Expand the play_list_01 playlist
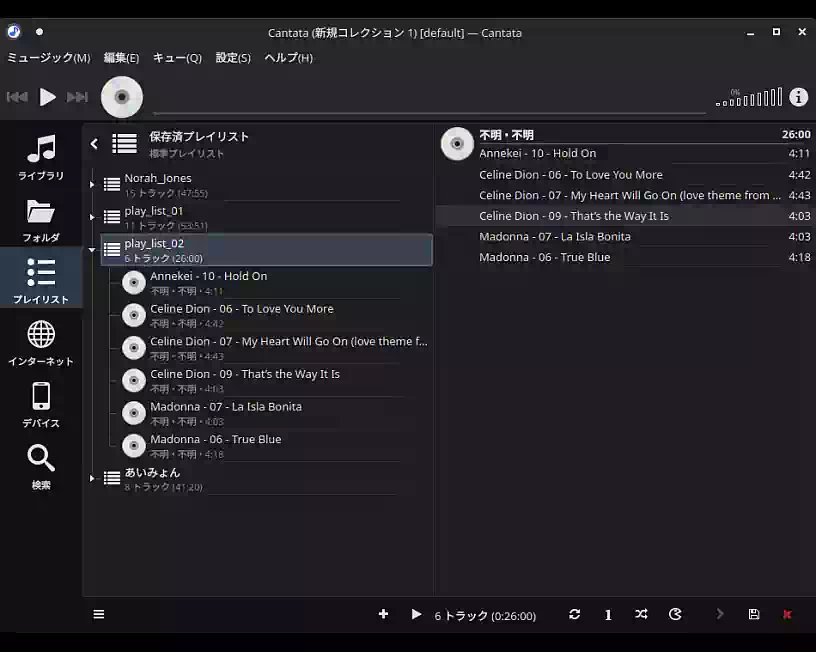The image size is (816, 652). tap(92, 217)
